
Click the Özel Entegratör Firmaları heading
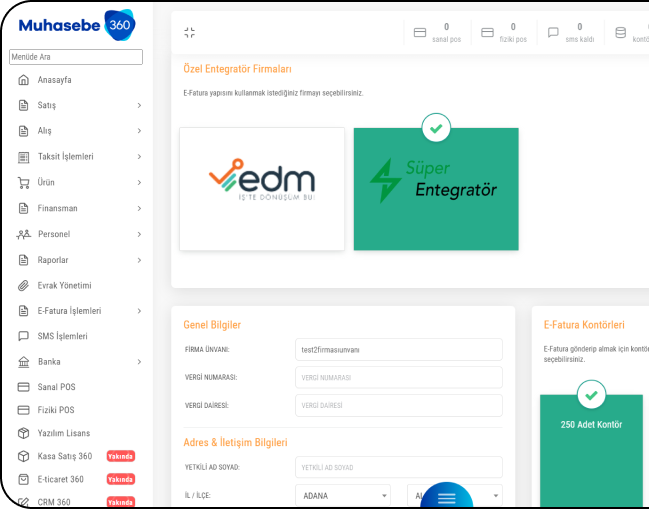tap(238, 69)
